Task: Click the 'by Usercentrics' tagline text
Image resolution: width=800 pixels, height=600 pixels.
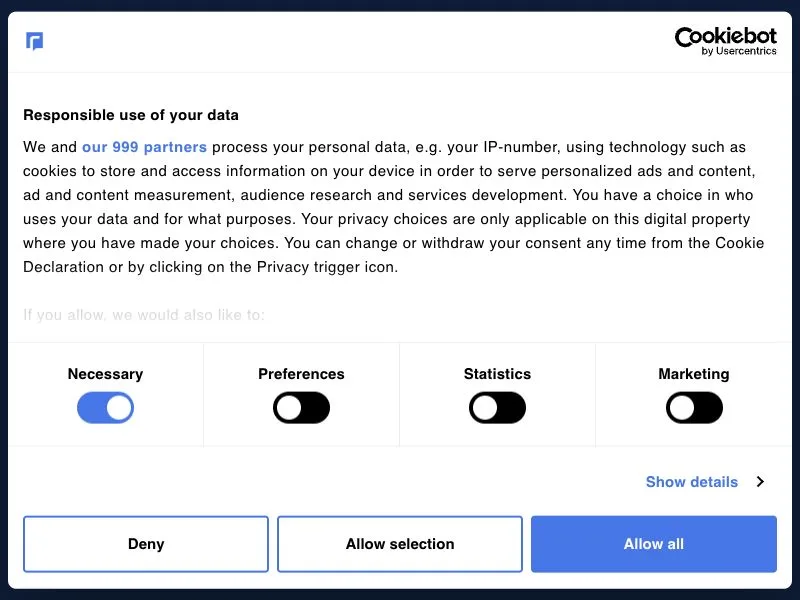Action: click(x=739, y=51)
